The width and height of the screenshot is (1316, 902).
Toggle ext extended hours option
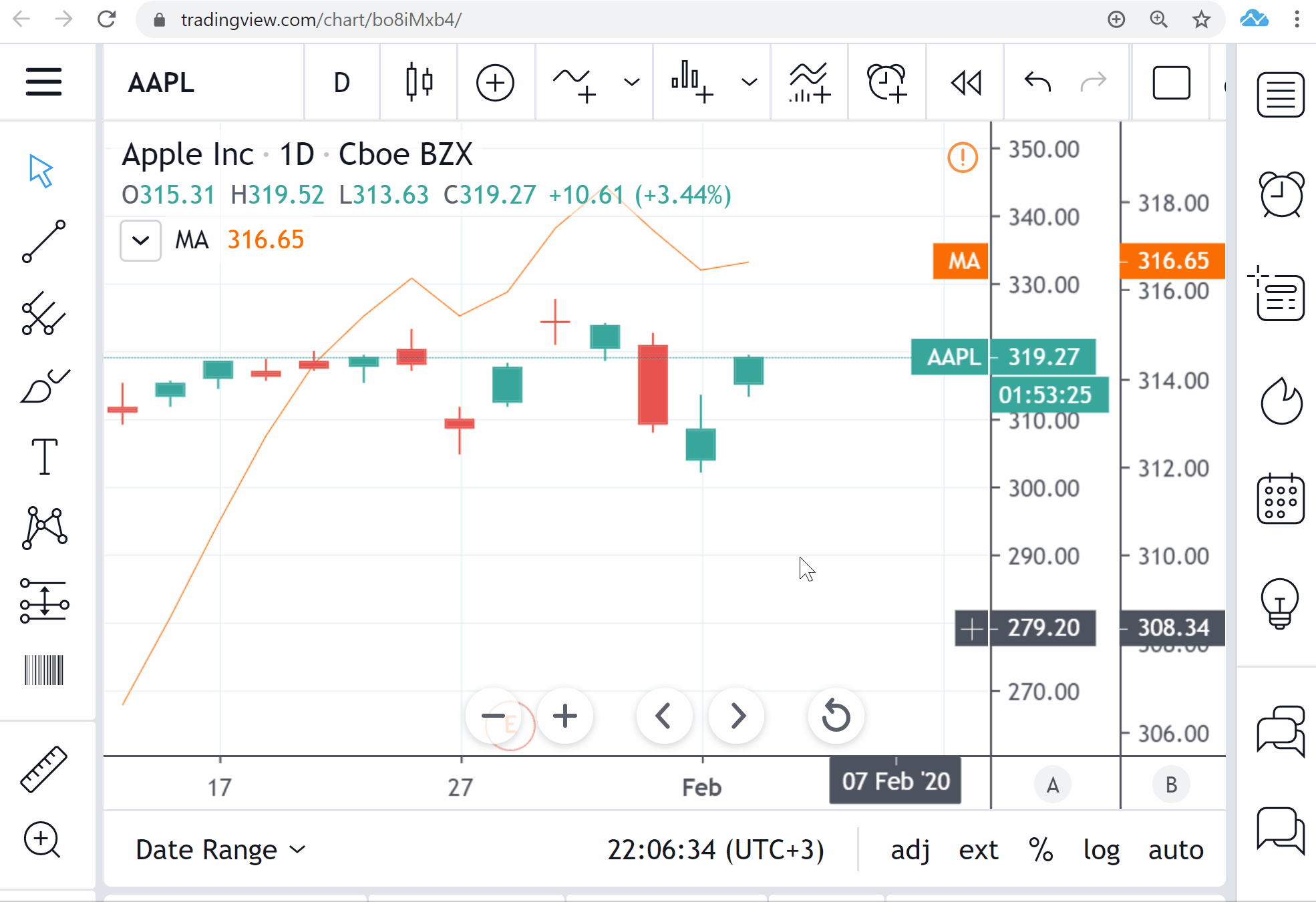978,849
